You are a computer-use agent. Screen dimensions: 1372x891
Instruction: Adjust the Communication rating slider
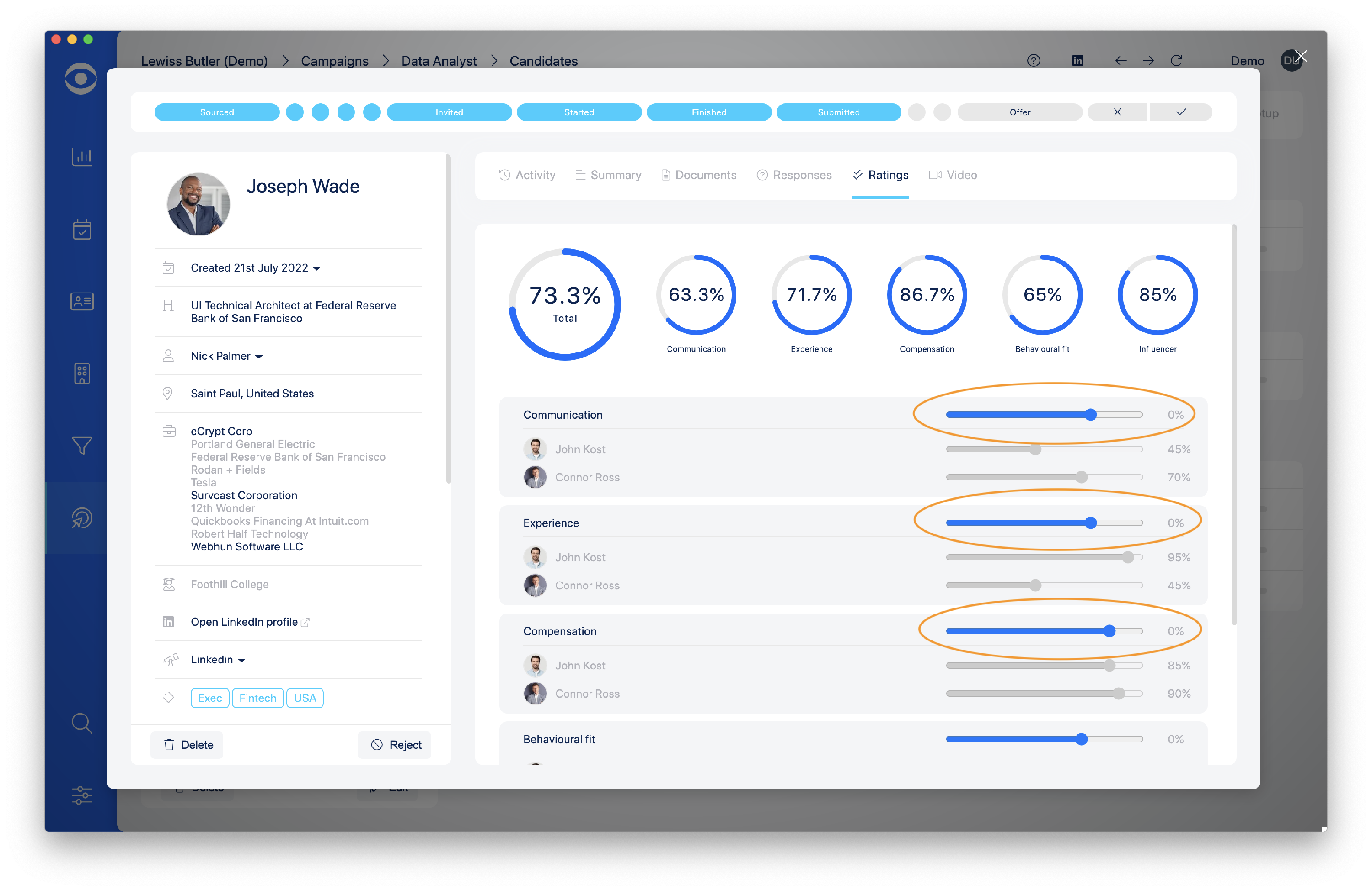(1091, 414)
